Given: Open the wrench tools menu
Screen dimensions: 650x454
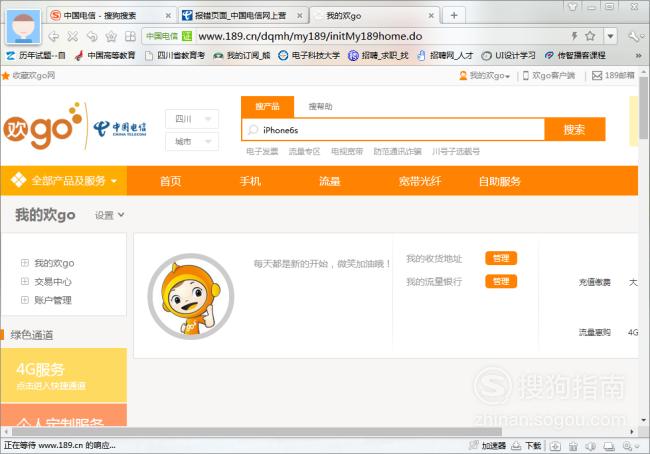Looking at the screenshot, I should [x=635, y=36].
